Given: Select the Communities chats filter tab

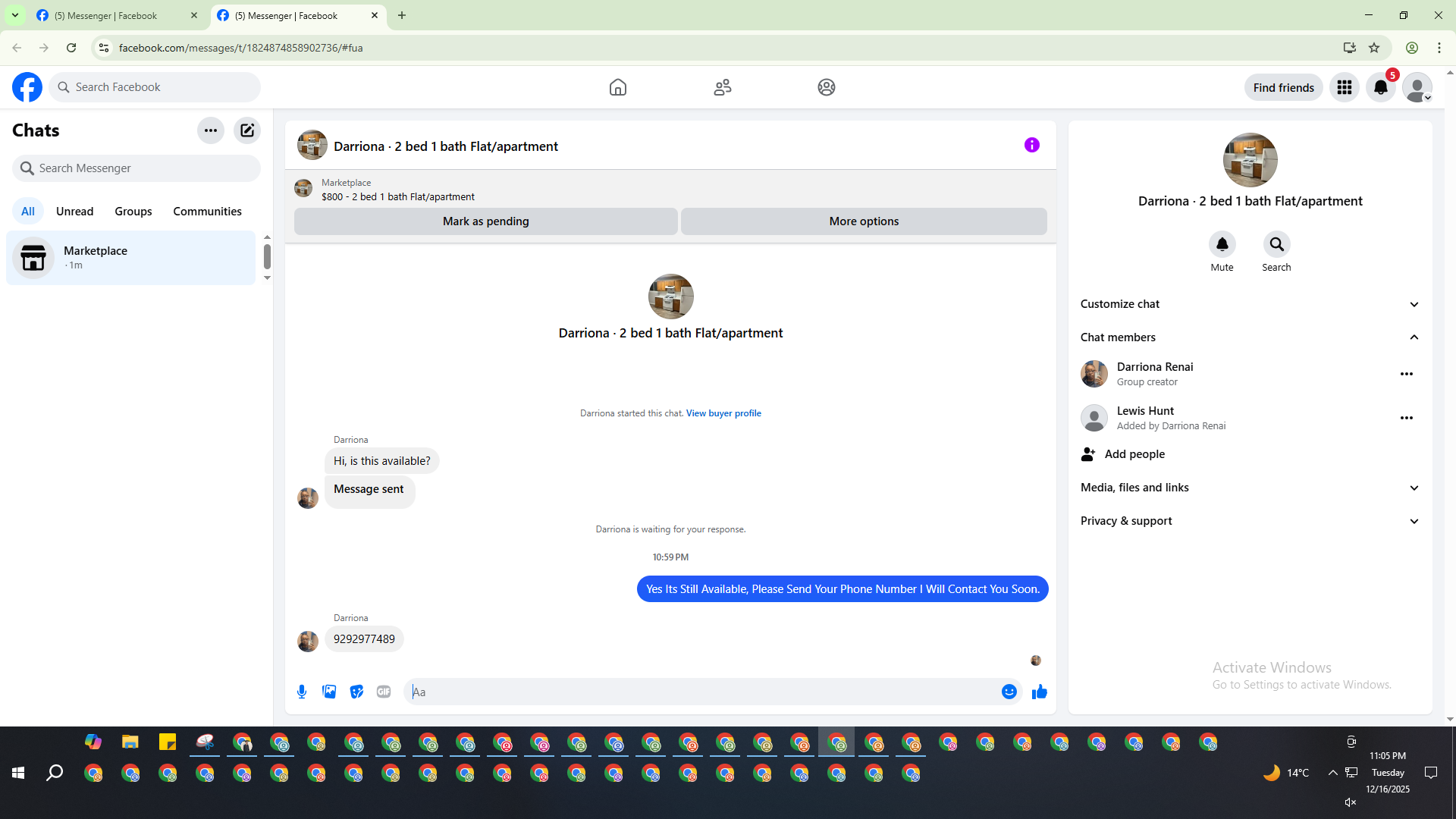Looking at the screenshot, I should (x=208, y=212).
